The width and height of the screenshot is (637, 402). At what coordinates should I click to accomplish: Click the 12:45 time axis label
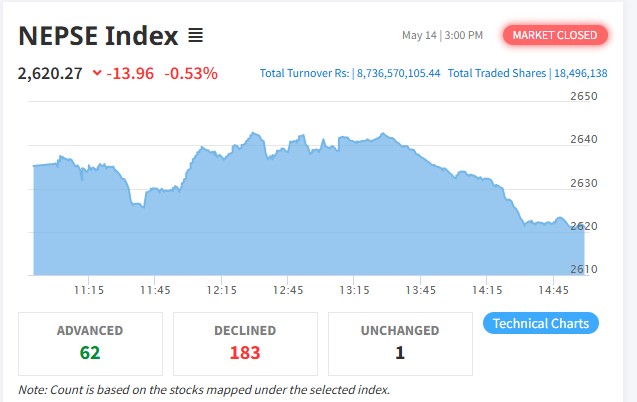click(288, 290)
